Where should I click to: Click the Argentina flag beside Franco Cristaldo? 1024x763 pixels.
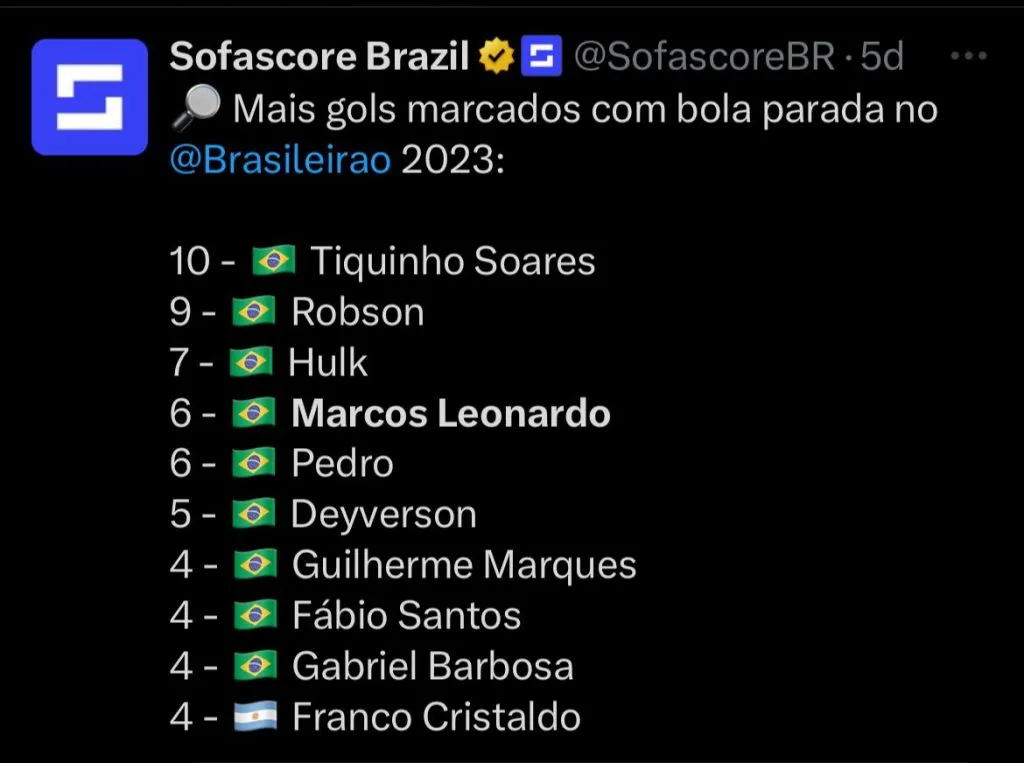tap(254, 717)
